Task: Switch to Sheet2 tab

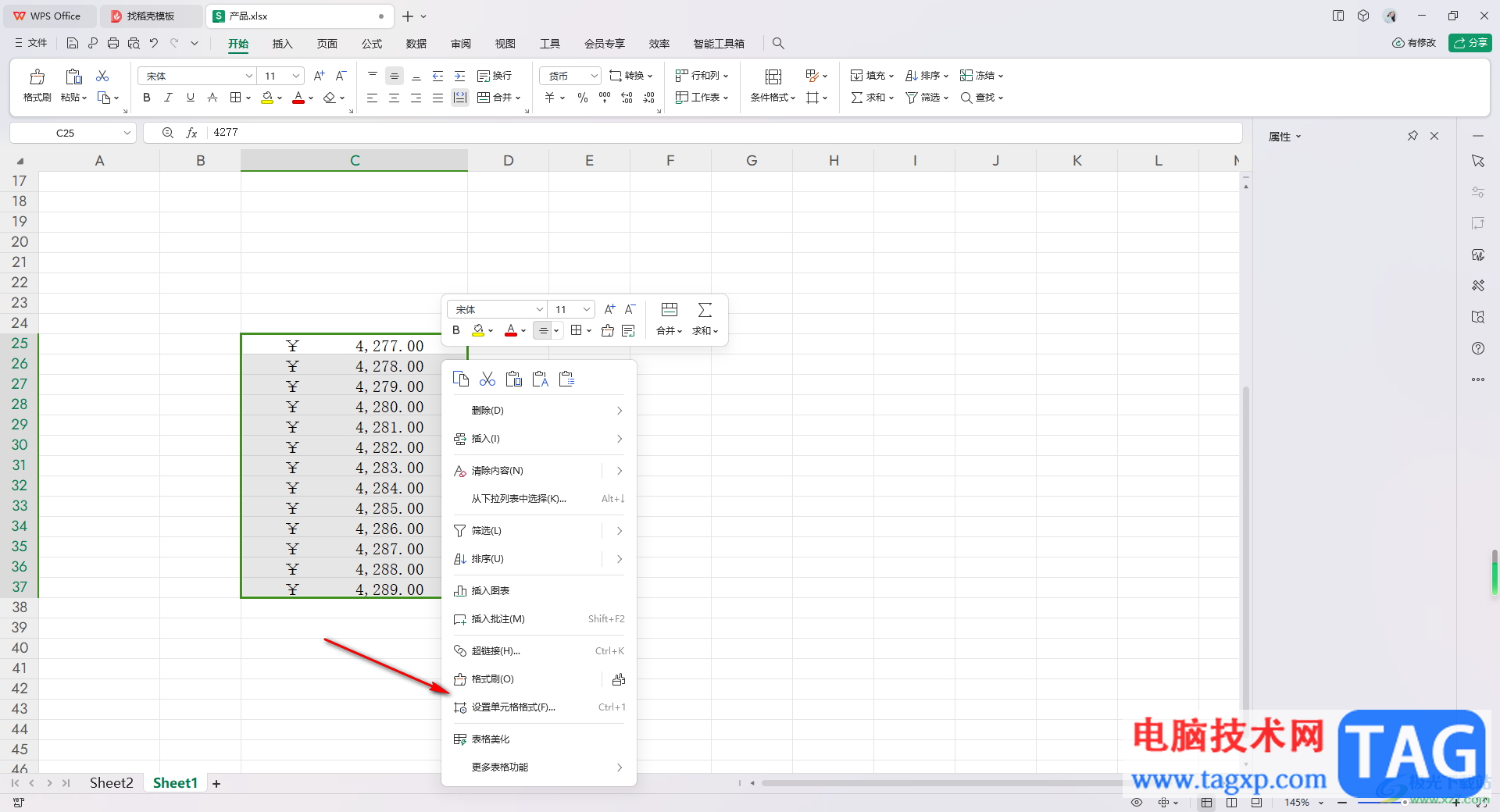Action: tap(111, 783)
